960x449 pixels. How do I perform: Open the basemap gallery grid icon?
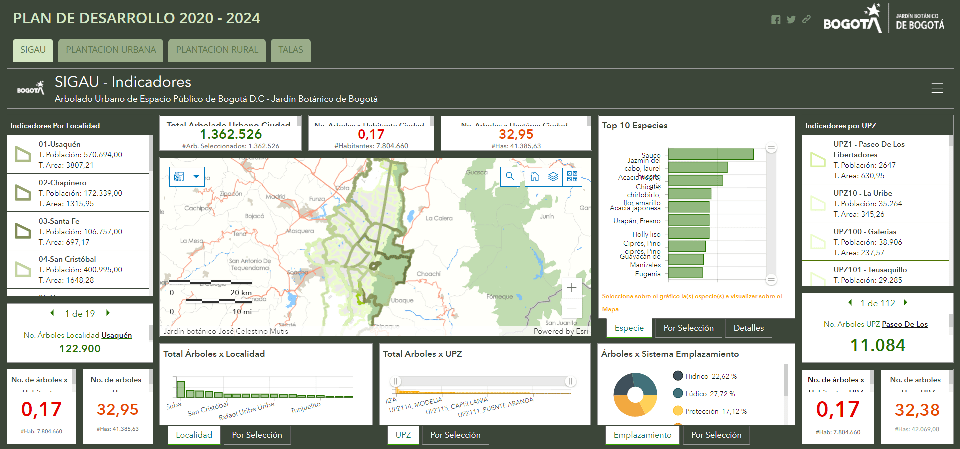[x=572, y=177]
